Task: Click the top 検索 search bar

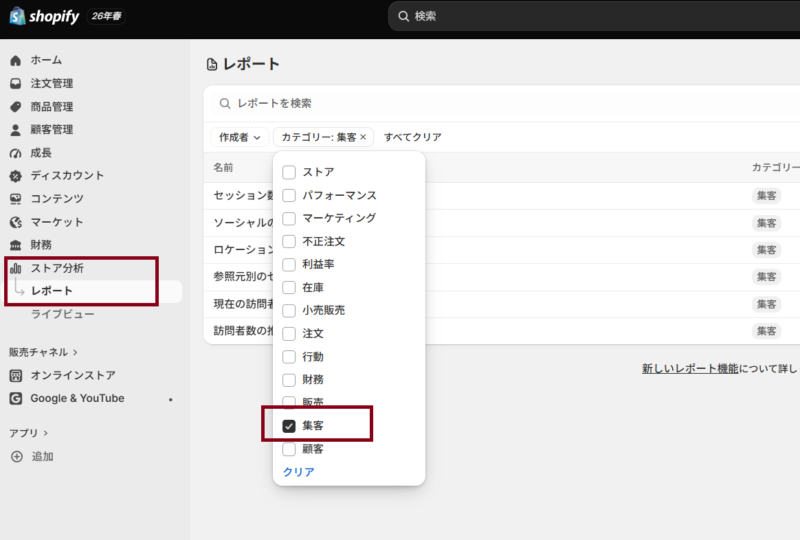Action: pyautogui.click(x=594, y=16)
